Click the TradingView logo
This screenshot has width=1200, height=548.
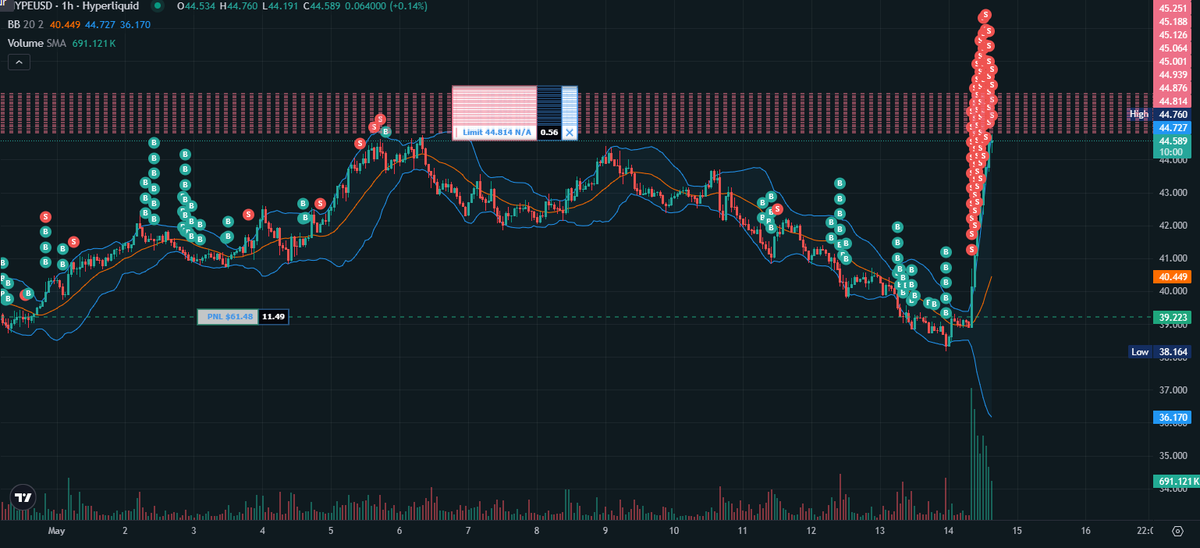21,497
